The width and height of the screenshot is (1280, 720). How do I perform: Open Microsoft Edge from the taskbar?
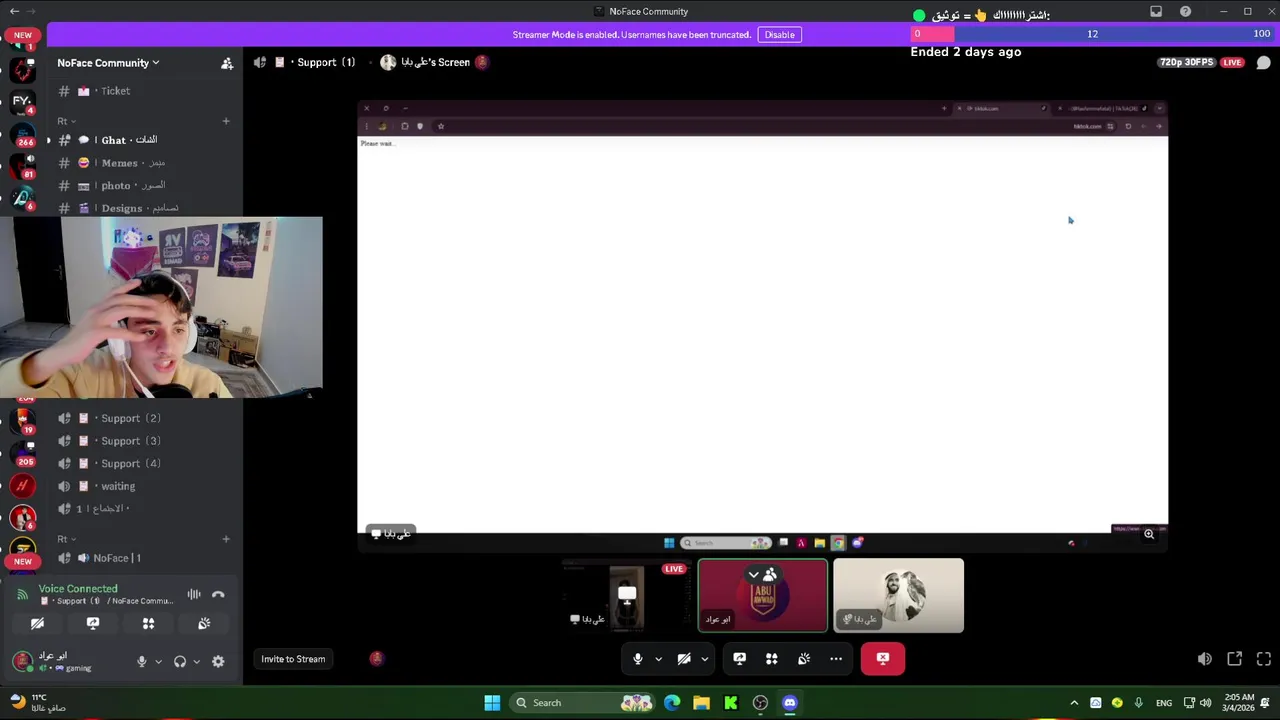pos(672,703)
